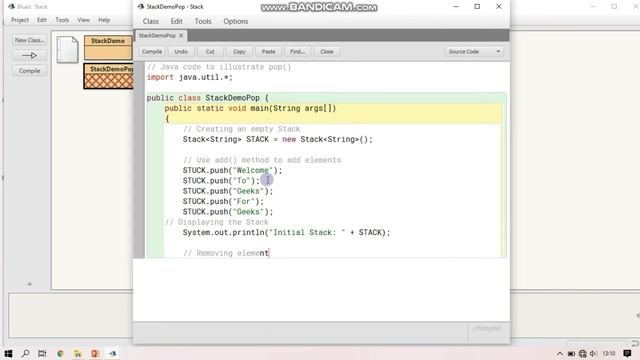Open the browser icon in taskbar

point(60,353)
